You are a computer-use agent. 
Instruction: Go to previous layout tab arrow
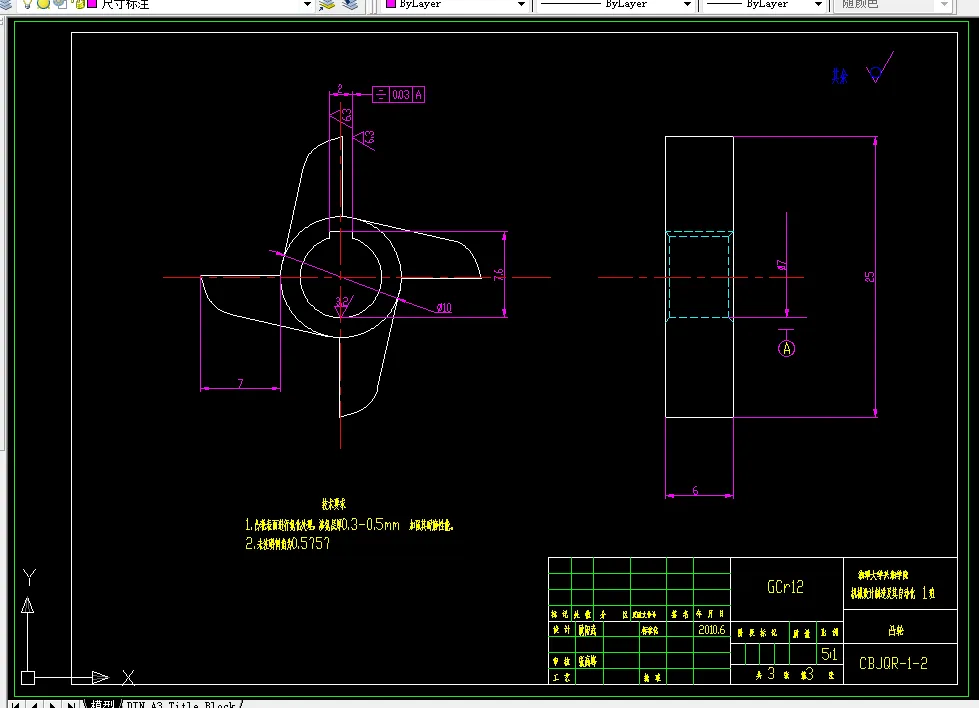pyautogui.click(x=34, y=704)
